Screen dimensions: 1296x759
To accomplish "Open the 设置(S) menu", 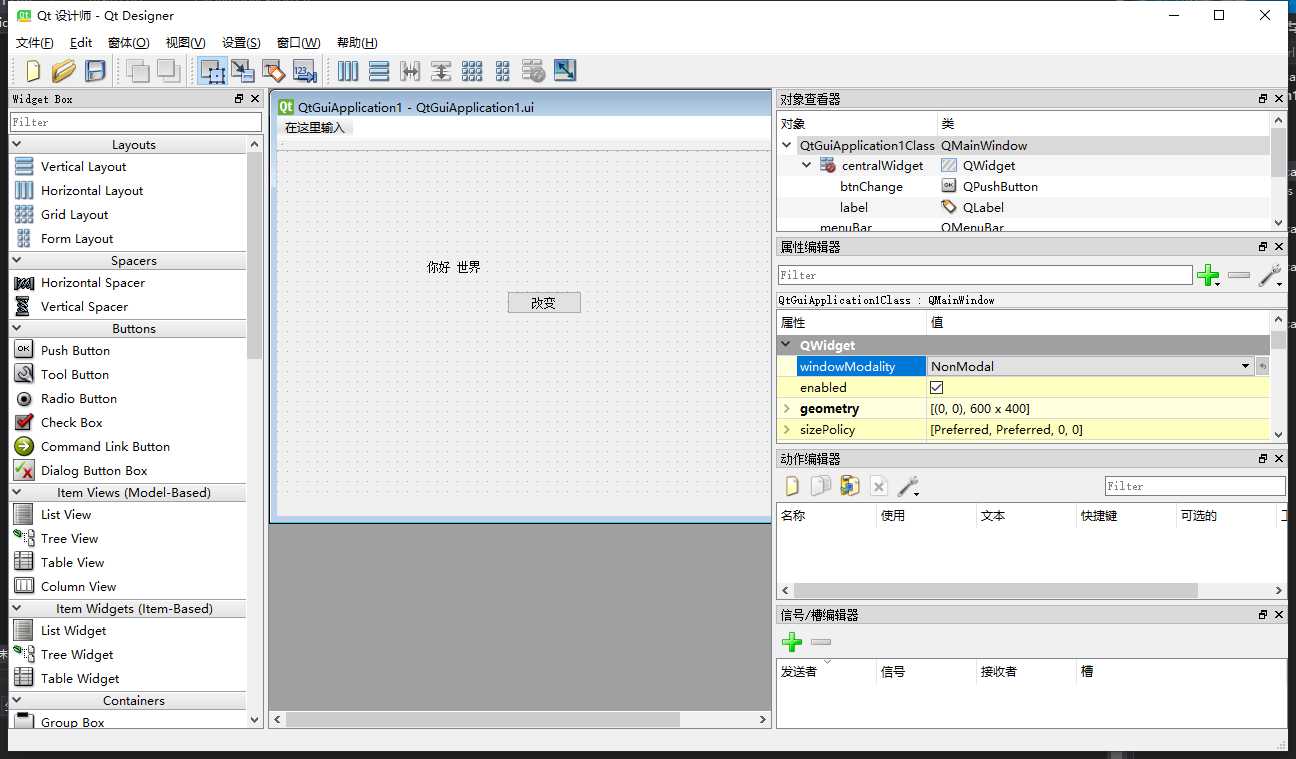I will pos(241,42).
